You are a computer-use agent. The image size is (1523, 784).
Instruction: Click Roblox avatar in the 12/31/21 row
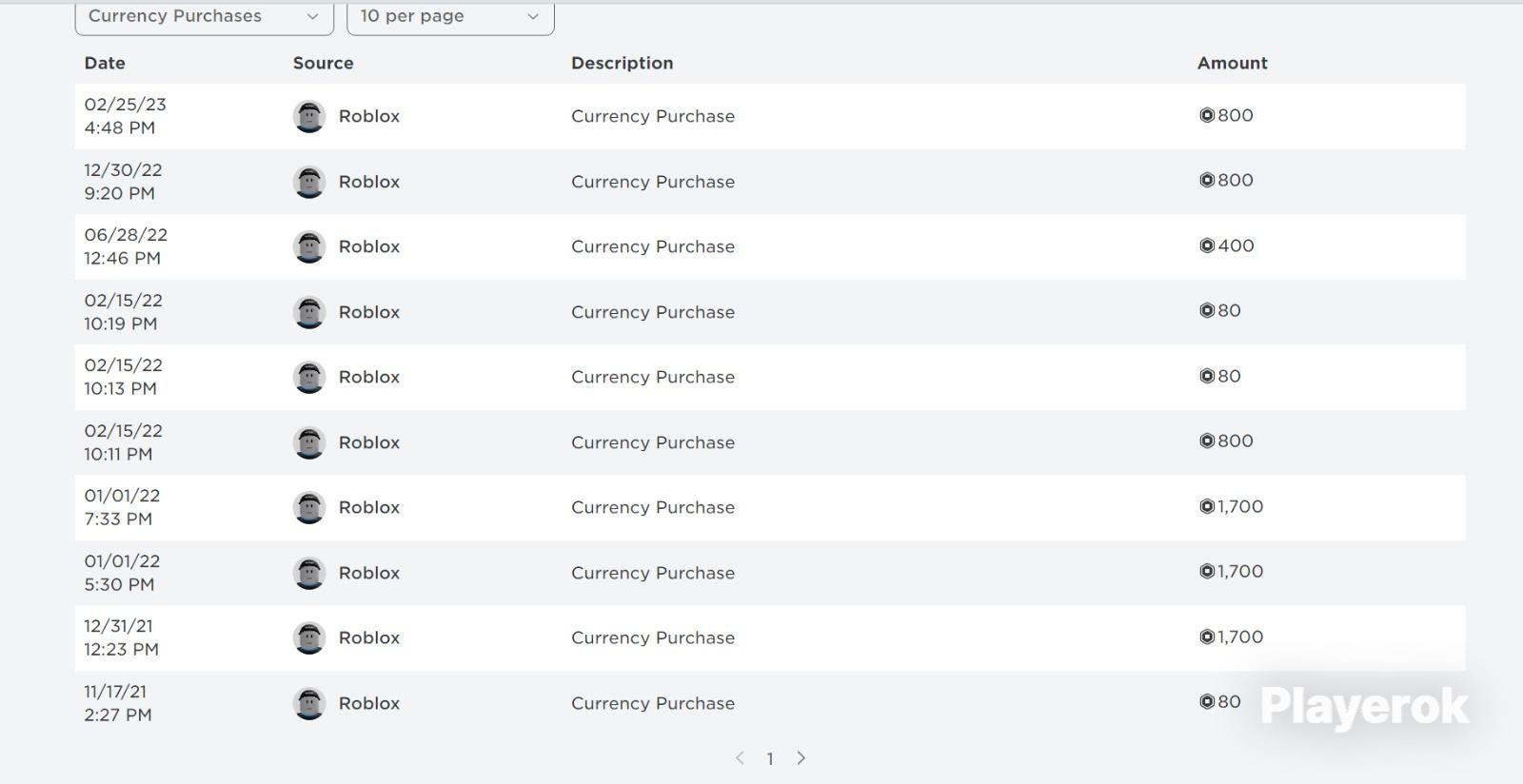[309, 637]
